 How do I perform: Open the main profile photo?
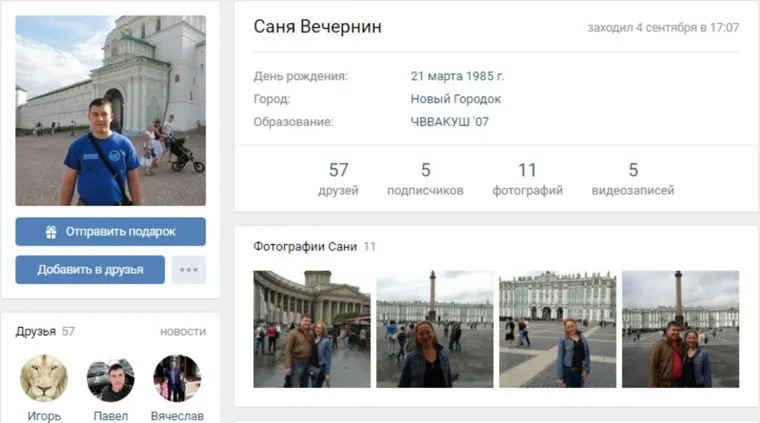[111, 110]
